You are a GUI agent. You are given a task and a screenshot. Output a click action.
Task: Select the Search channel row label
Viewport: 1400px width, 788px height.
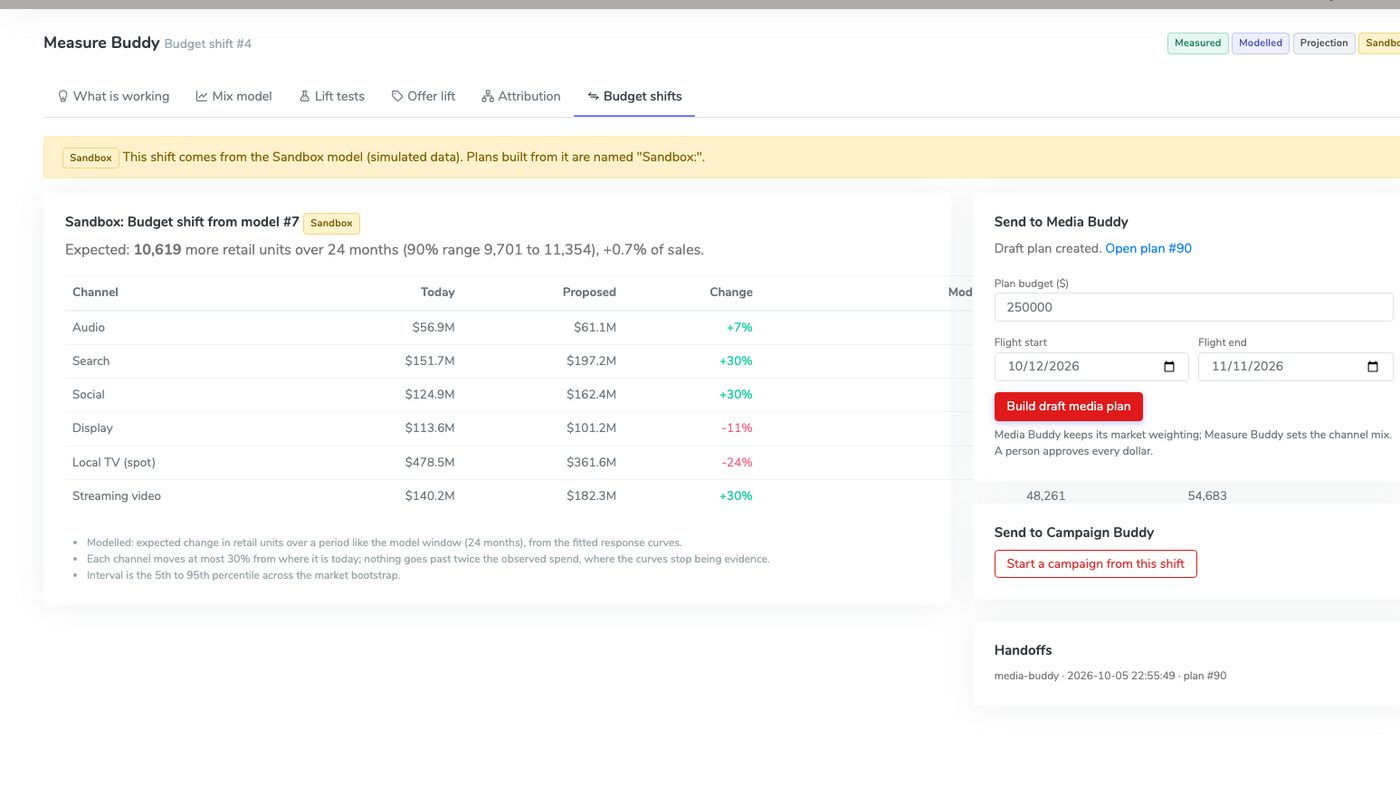91,361
